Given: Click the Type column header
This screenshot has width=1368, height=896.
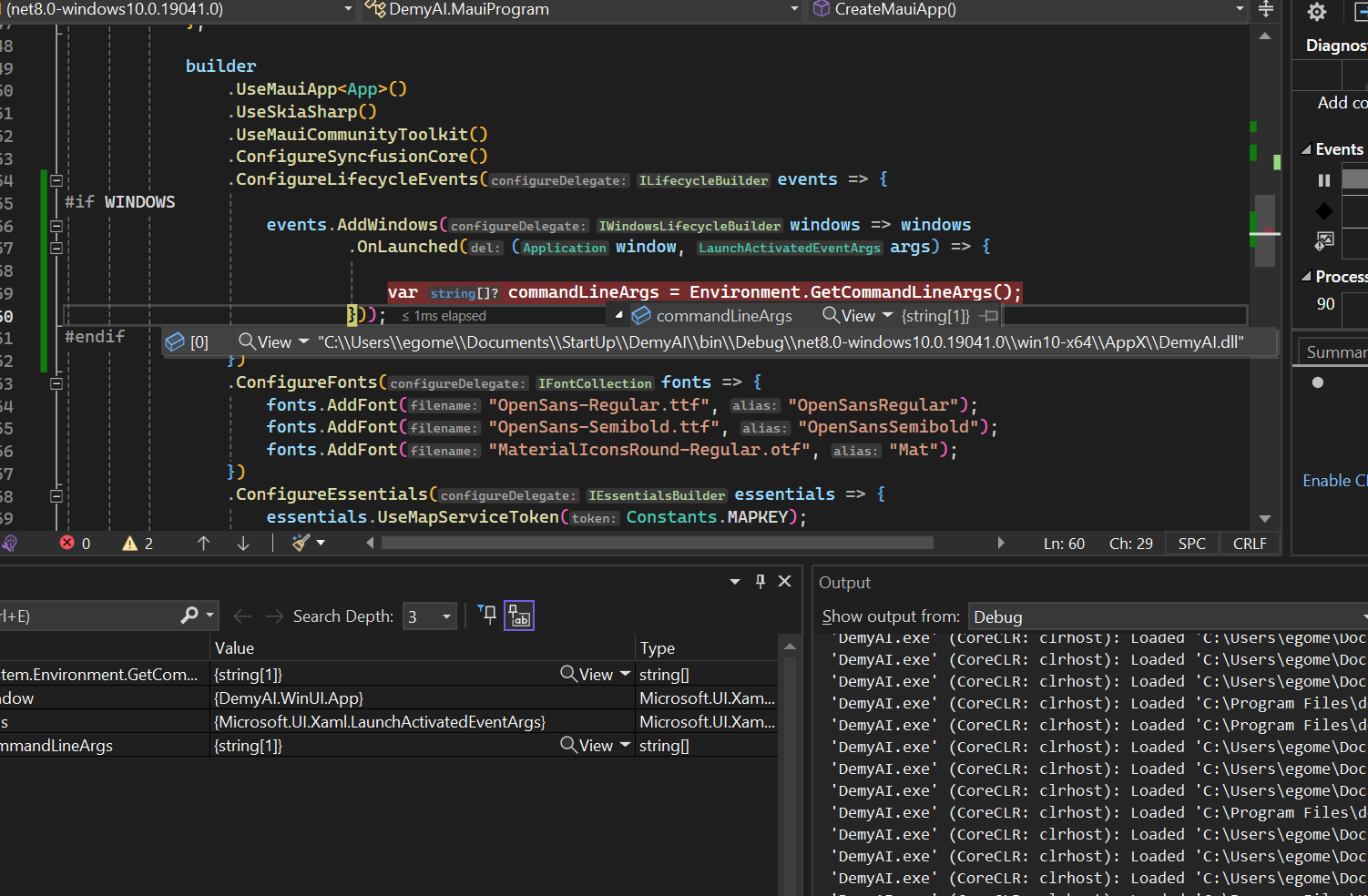Looking at the screenshot, I should pyautogui.click(x=706, y=647).
